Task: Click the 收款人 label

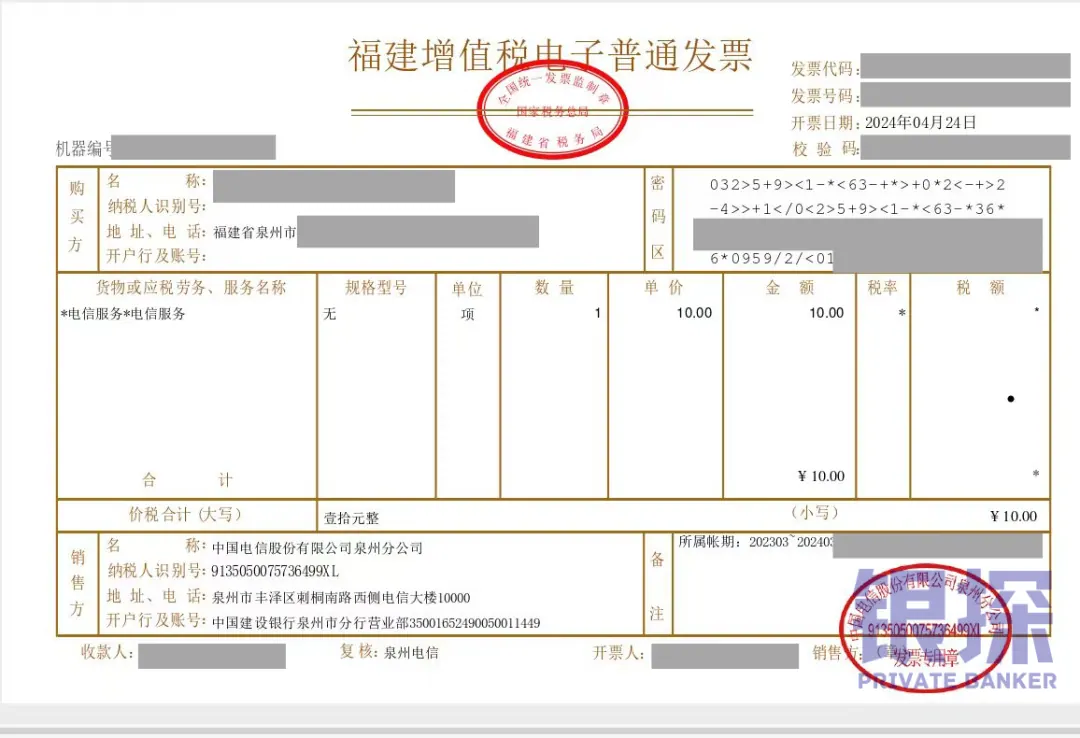Action: point(107,652)
